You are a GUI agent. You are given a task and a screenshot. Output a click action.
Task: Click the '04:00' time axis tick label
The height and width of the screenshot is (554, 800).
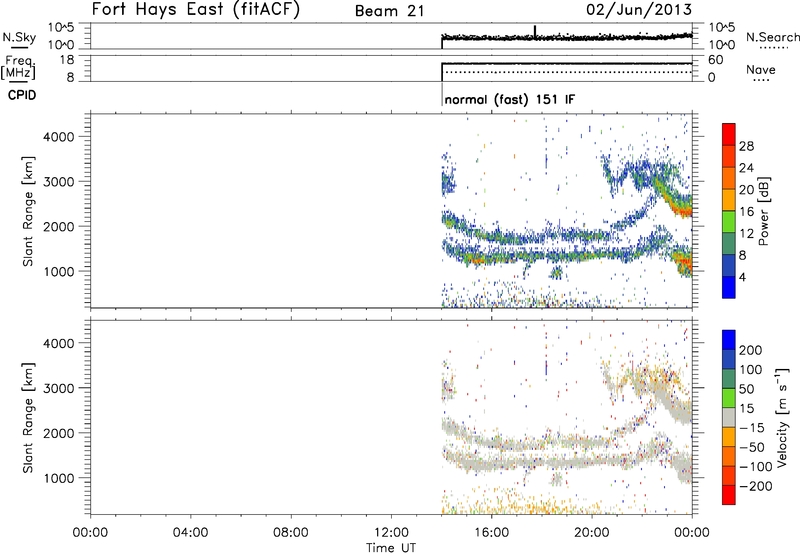click(191, 533)
